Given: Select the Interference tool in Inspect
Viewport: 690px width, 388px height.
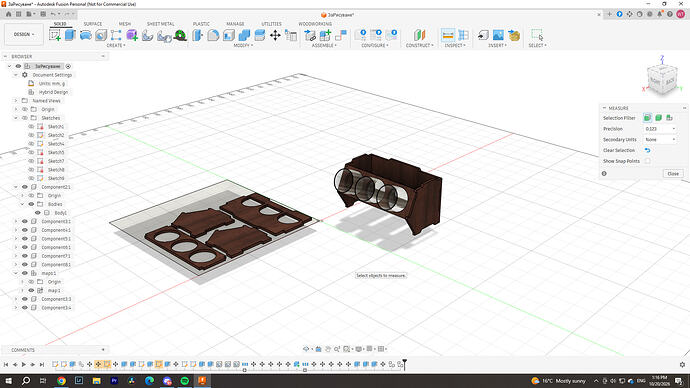Looking at the screenshot, I should pos(463,35).
